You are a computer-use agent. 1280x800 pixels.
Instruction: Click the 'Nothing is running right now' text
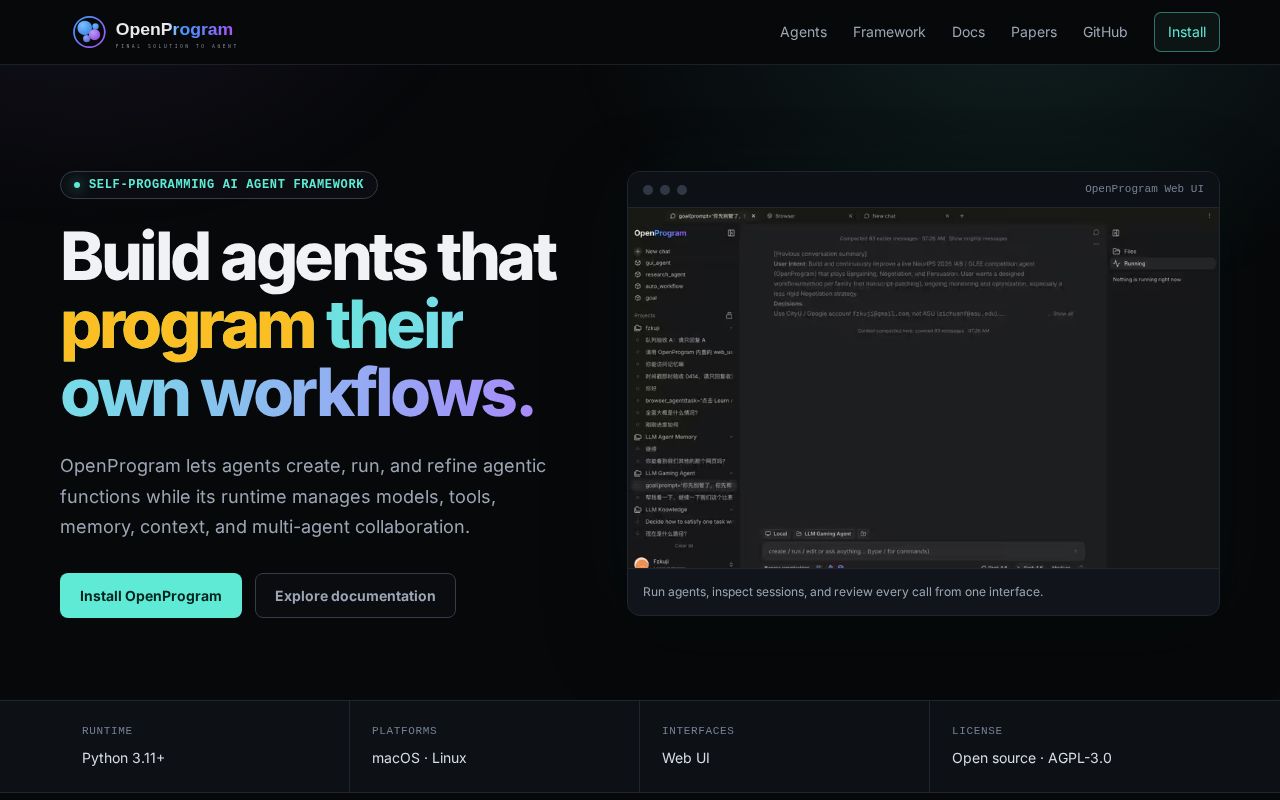pos(1147,280)
